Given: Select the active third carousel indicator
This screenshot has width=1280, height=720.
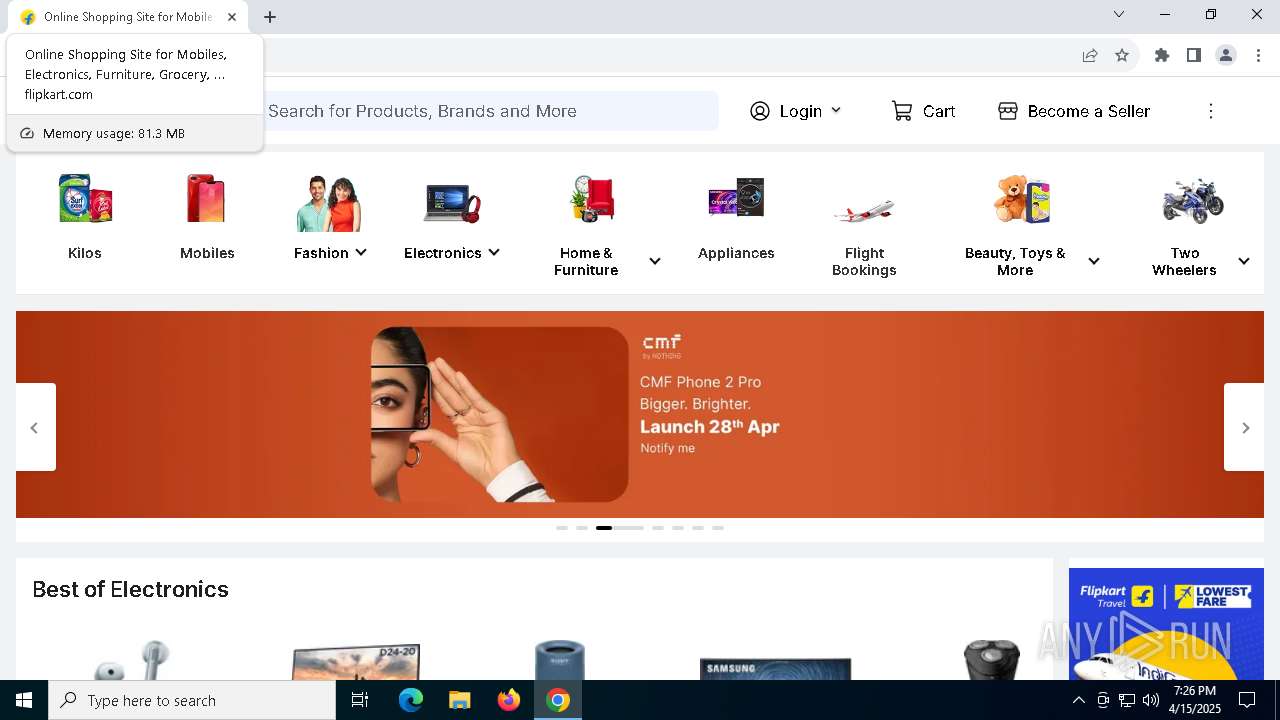Looking at the screenshot, I should point(620,527).
